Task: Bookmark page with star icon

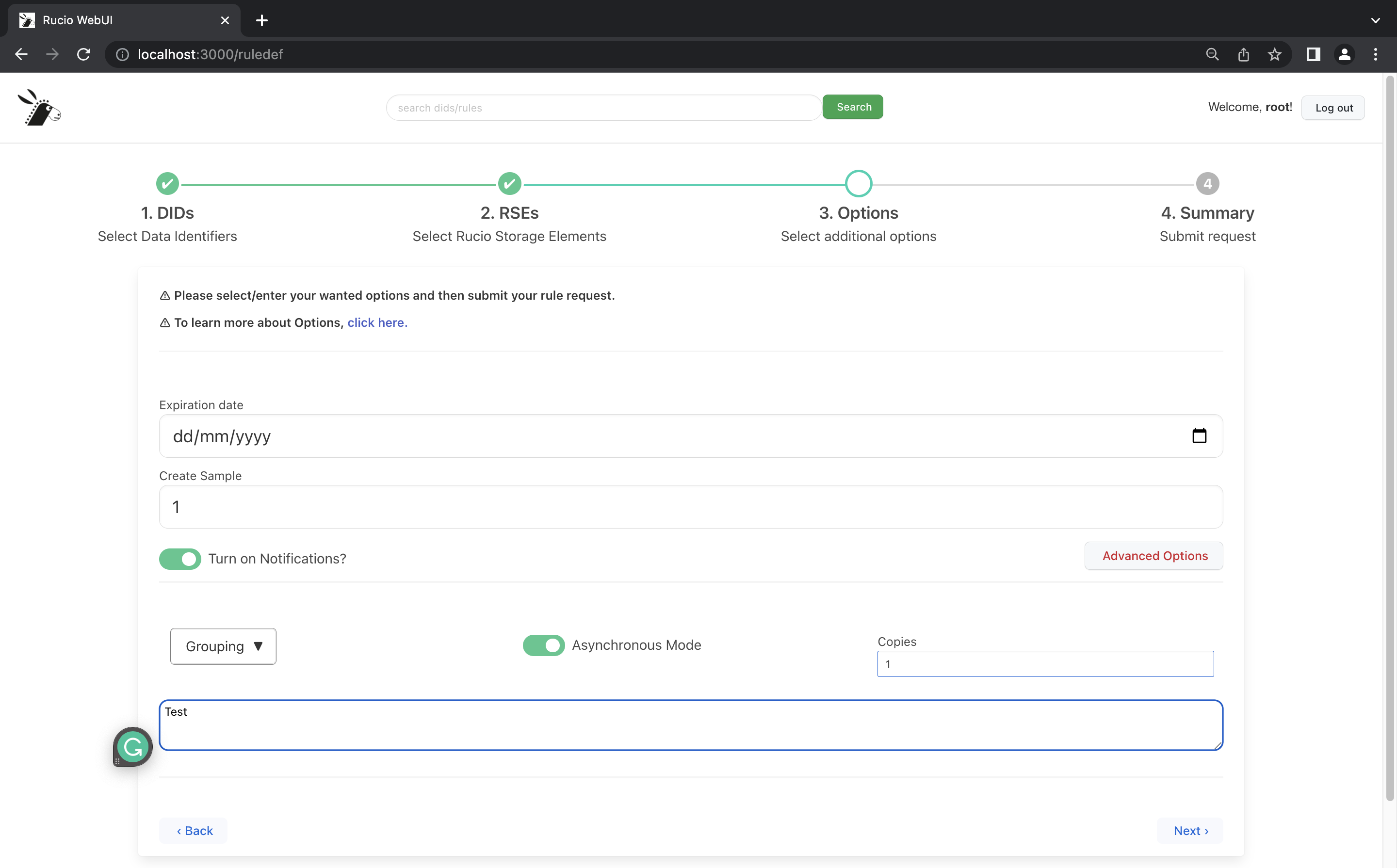Action: (1275, 54)
